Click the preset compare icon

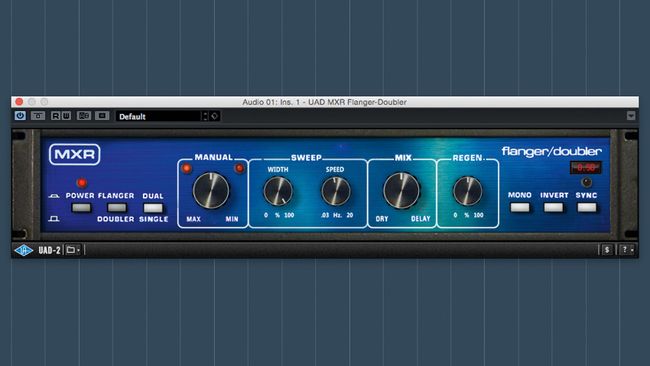tap(84, 116)
